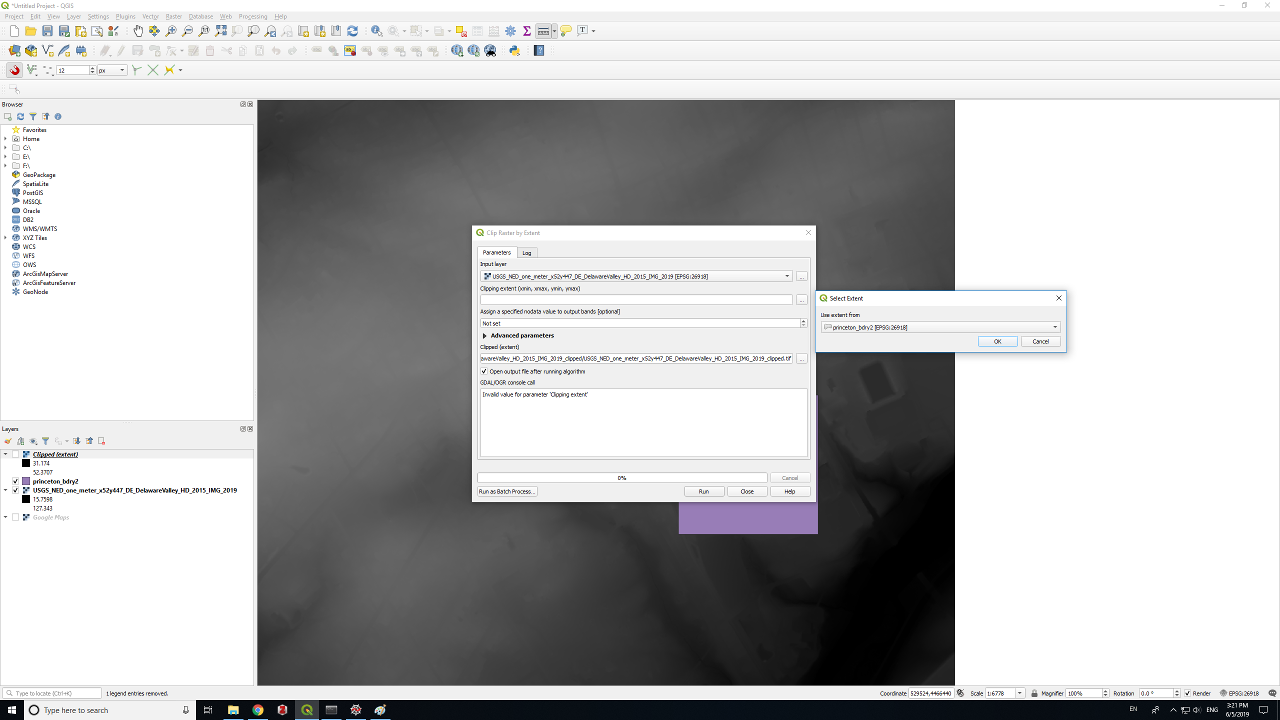Click the Save Project icon

click(x=47, y=31)
